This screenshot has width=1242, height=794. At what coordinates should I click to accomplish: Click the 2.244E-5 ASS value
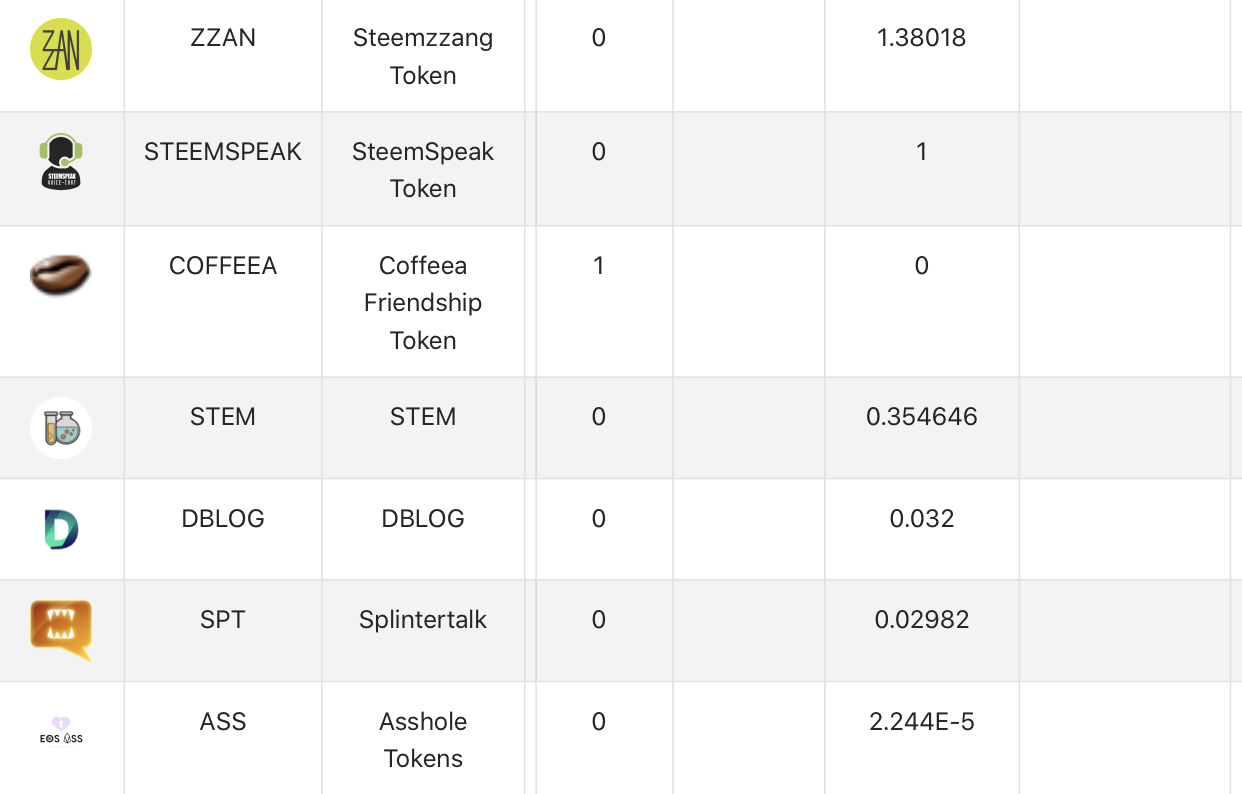(x=921, y=722)
